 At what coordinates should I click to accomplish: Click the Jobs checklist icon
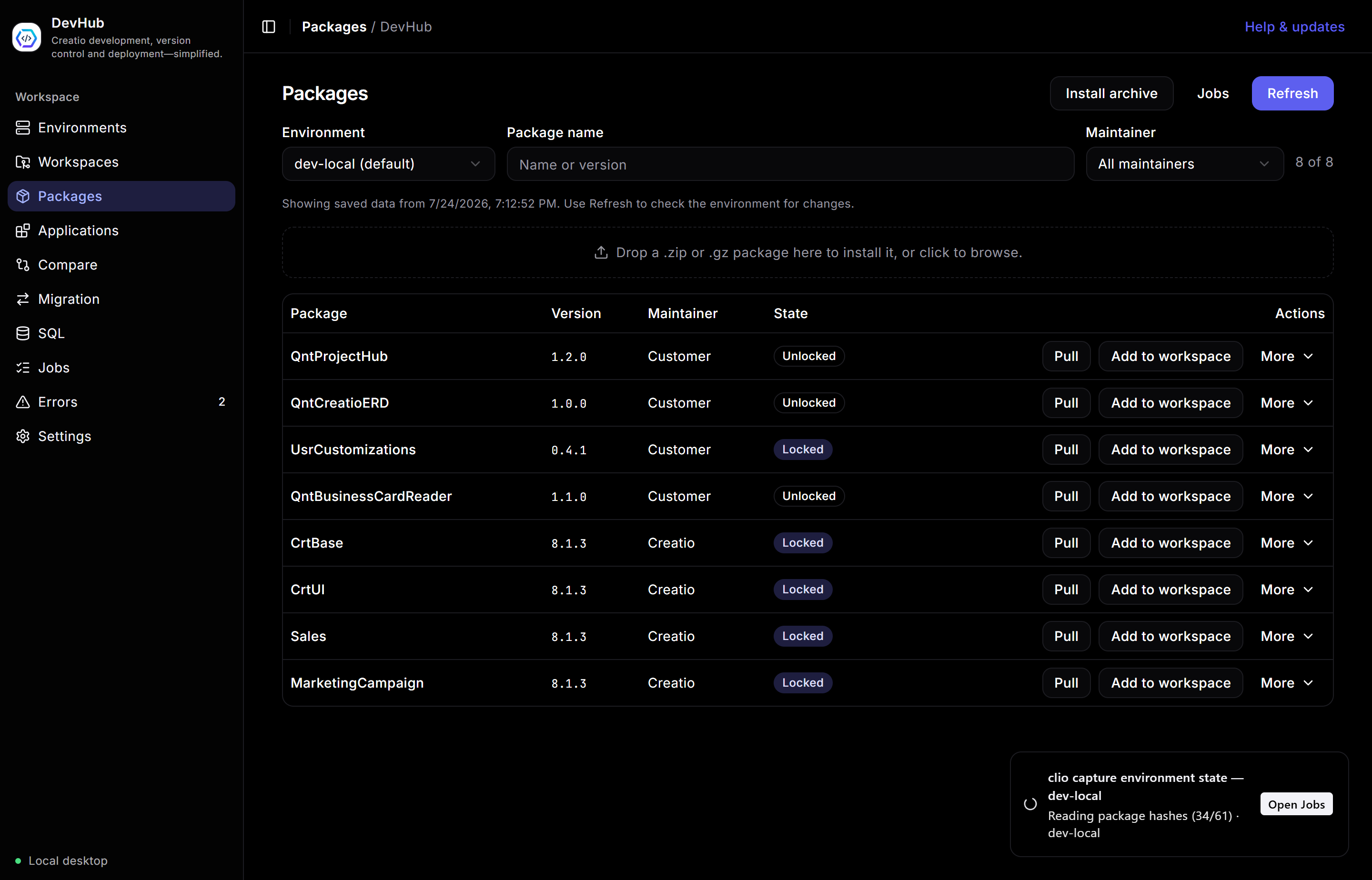(x=23, y=368)
